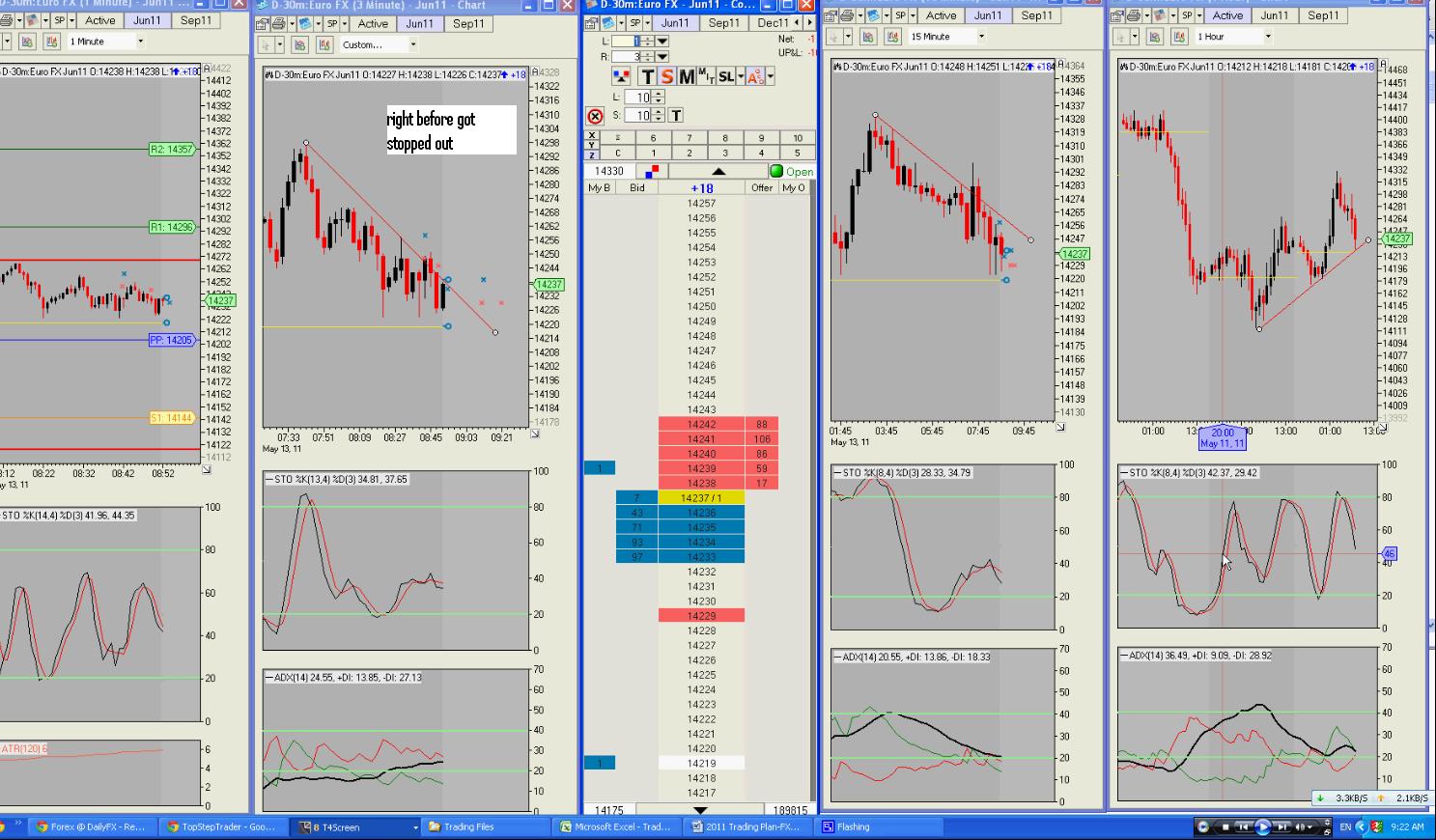This screenshot has width=1436, height=840.
Task: Expand the R quantity dropdown arrow in the DOM
Action: click(662, 57)
